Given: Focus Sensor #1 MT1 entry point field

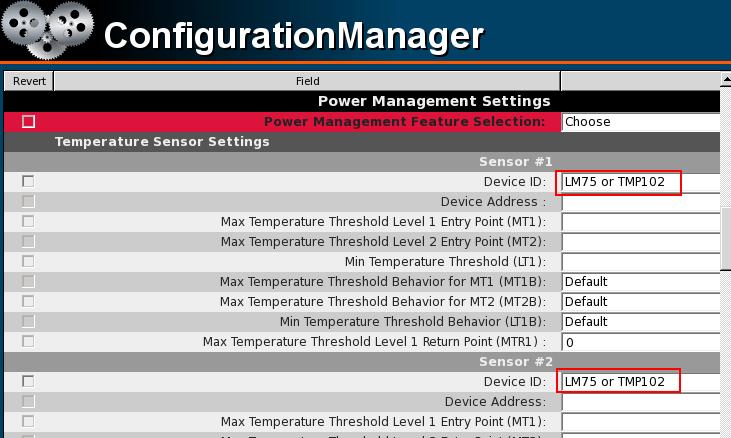Looking at the screenshot, I should [x=640, y=222].
